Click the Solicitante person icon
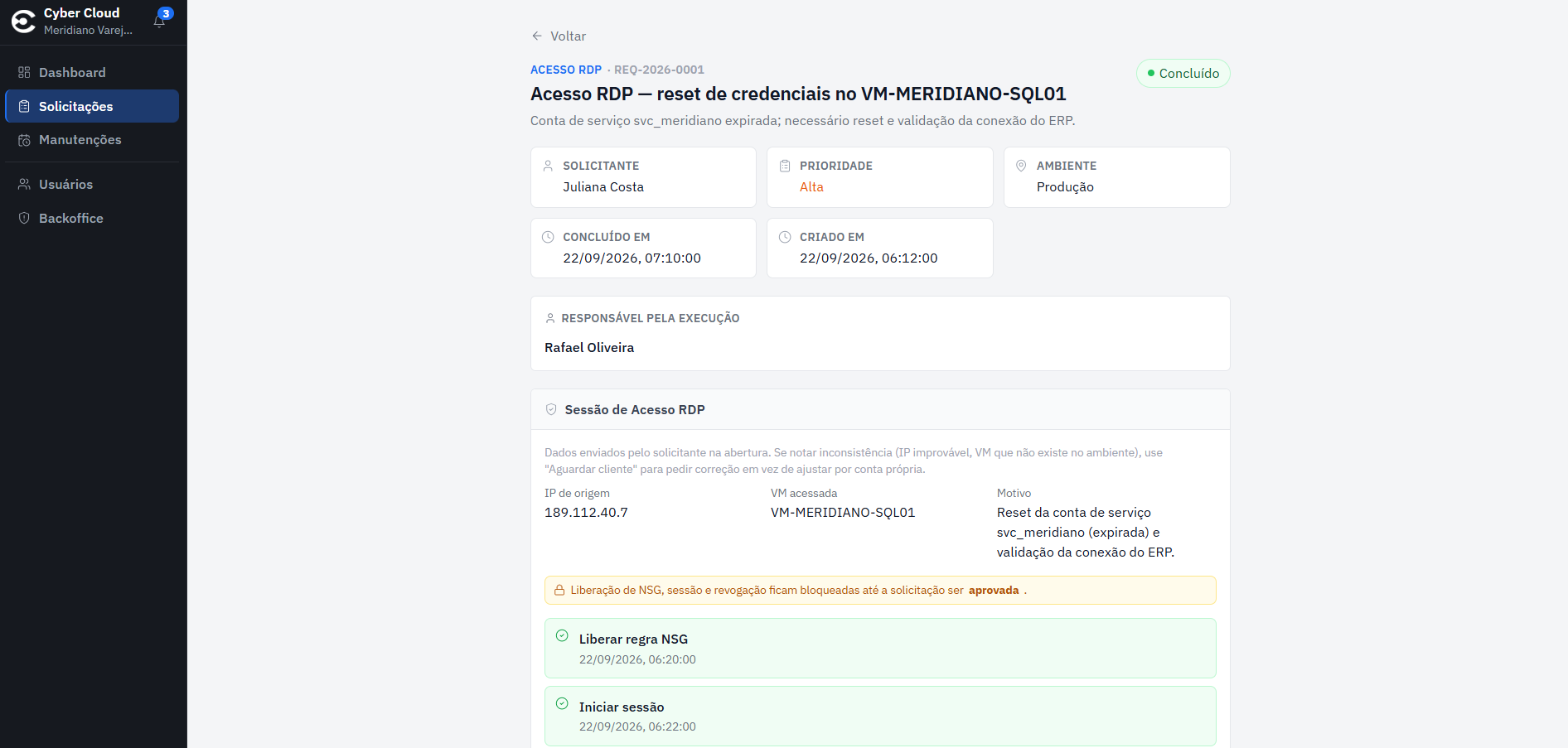 (548, 166)
